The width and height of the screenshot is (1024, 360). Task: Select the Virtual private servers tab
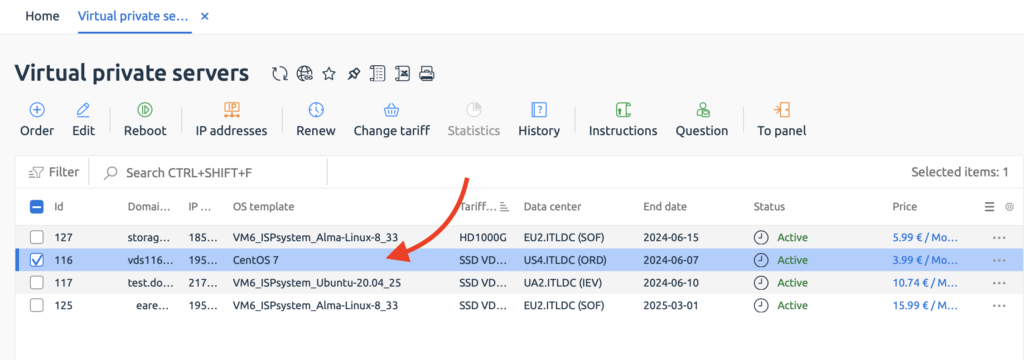point(134,16)
